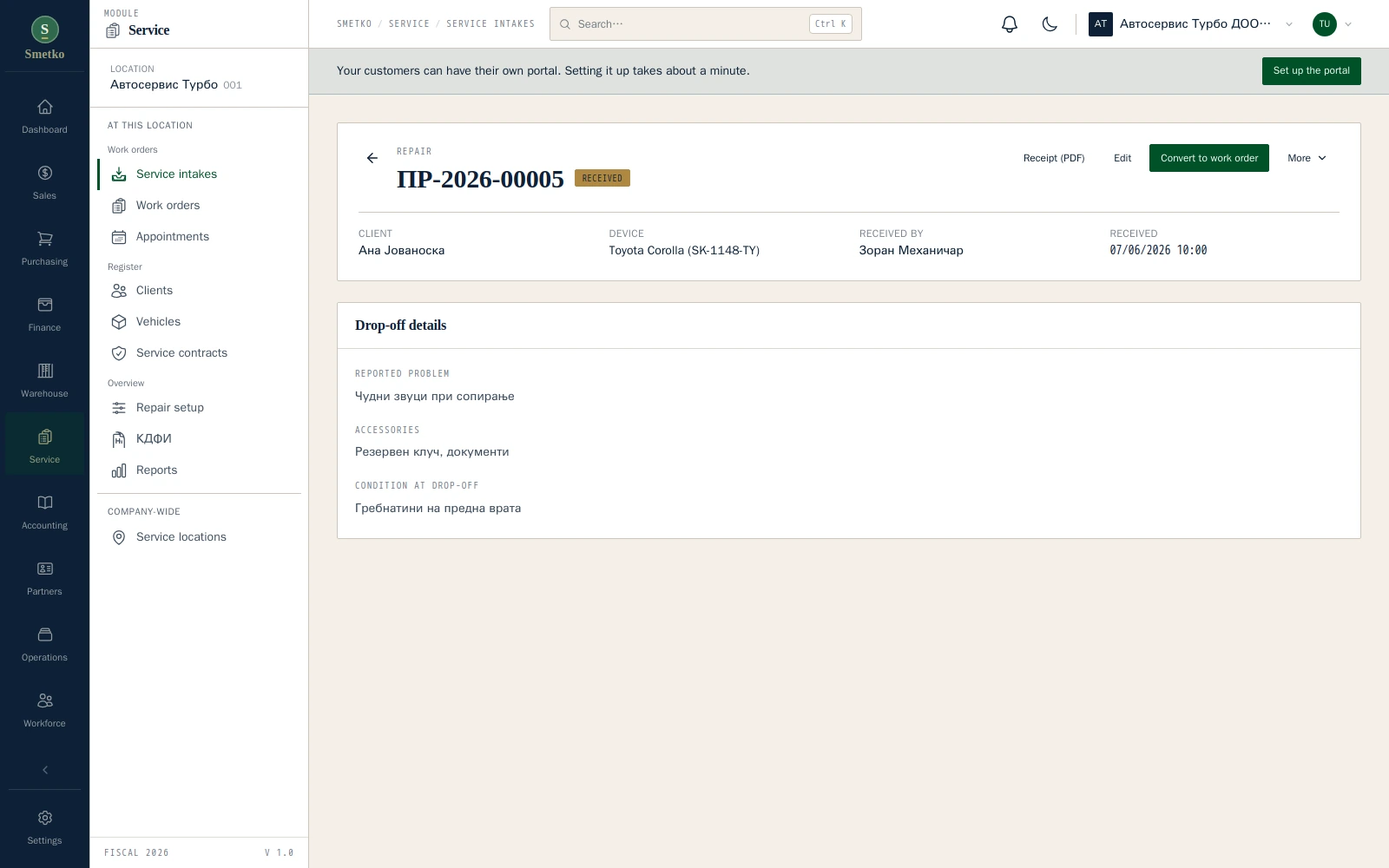Collapse the sidebar with chevron
Viewport: 1389px width, 868px height.
coord(45,770)
